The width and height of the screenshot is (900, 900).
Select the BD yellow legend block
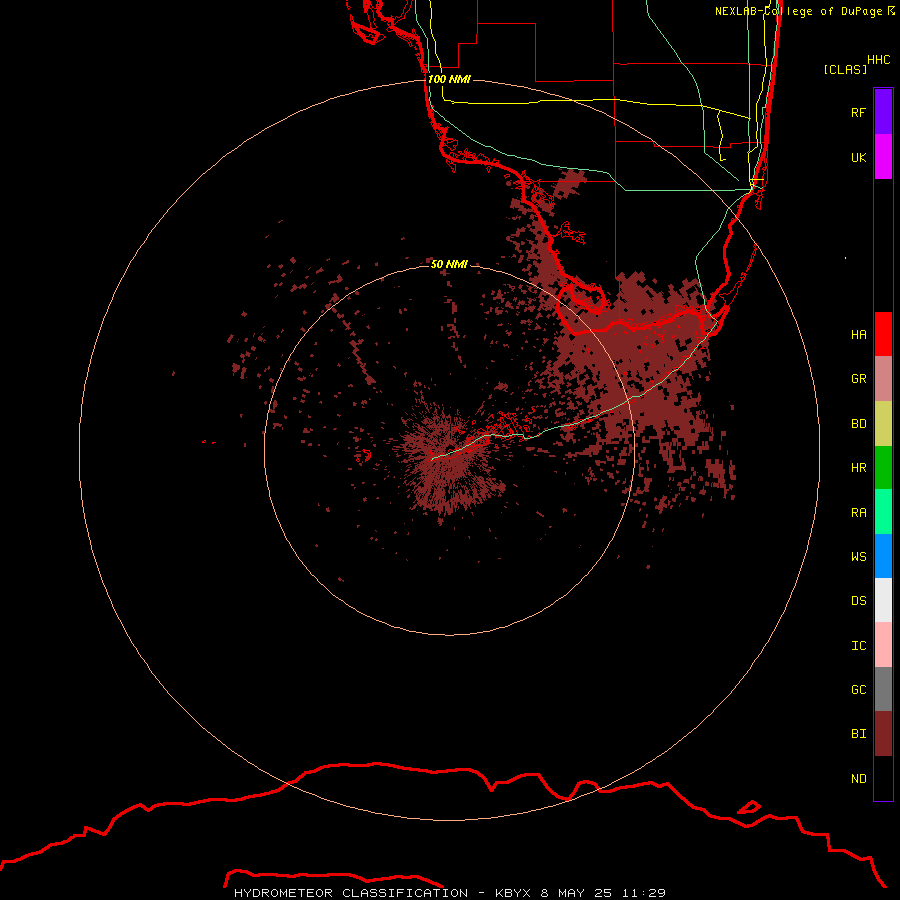coord(883,424)
